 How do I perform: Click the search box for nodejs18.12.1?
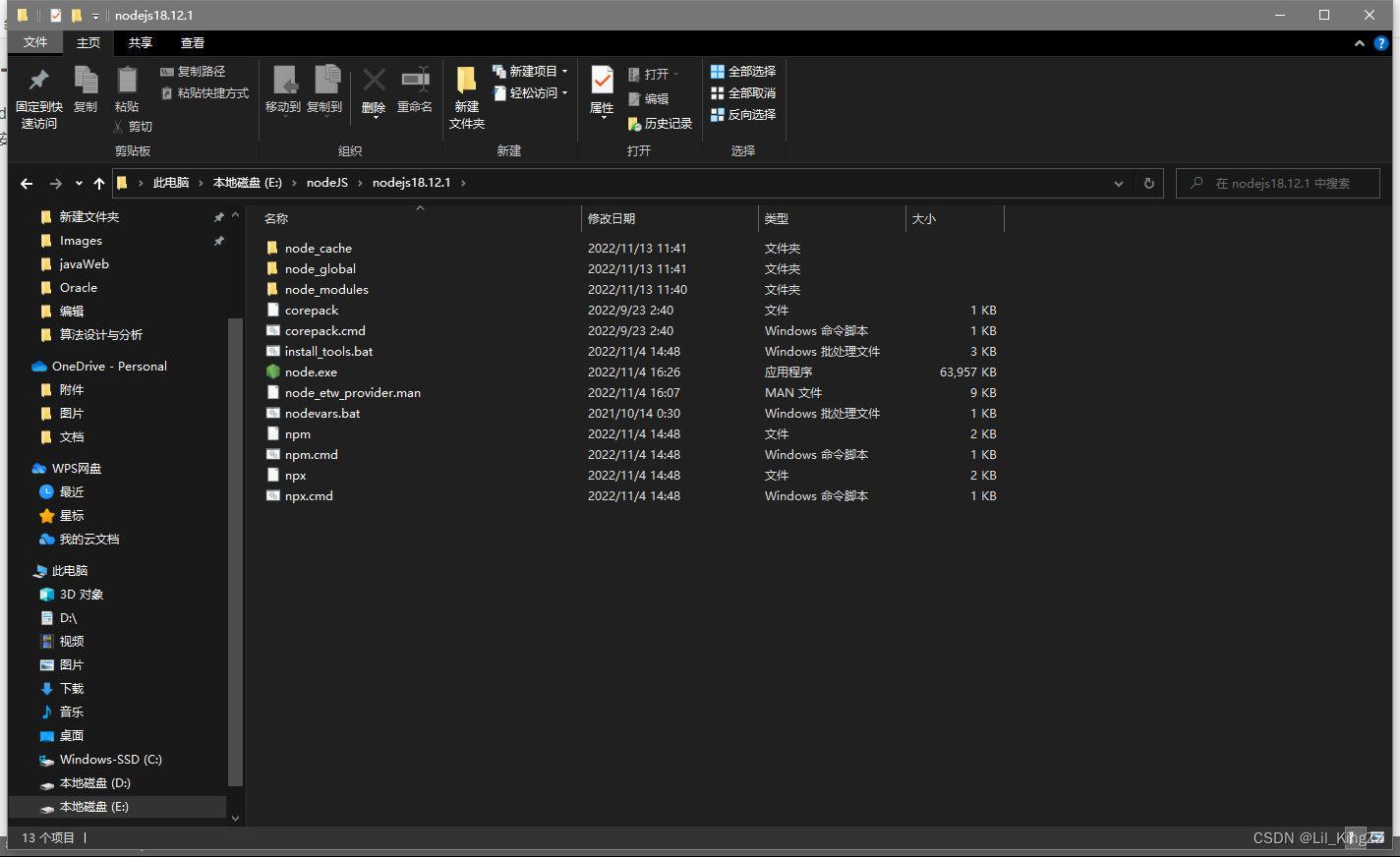[1278, 183]
